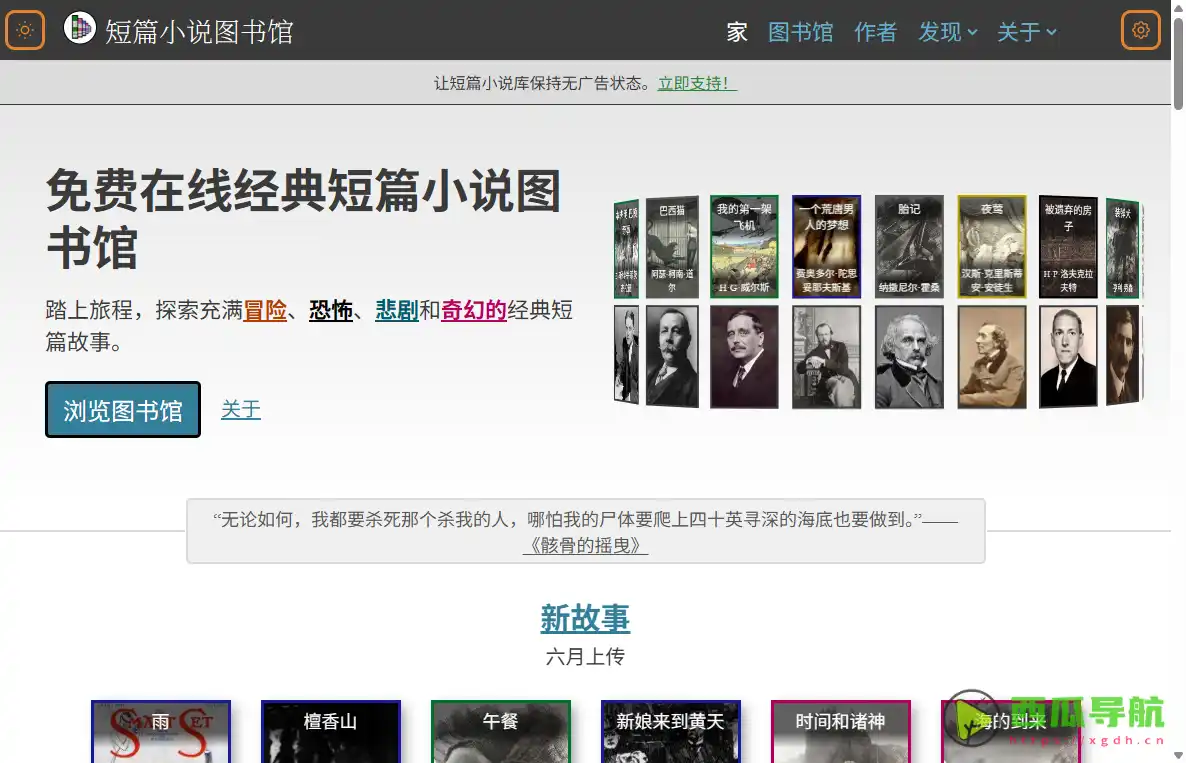
Task: Follow the 恐怖 genre link
Action: 331,310
